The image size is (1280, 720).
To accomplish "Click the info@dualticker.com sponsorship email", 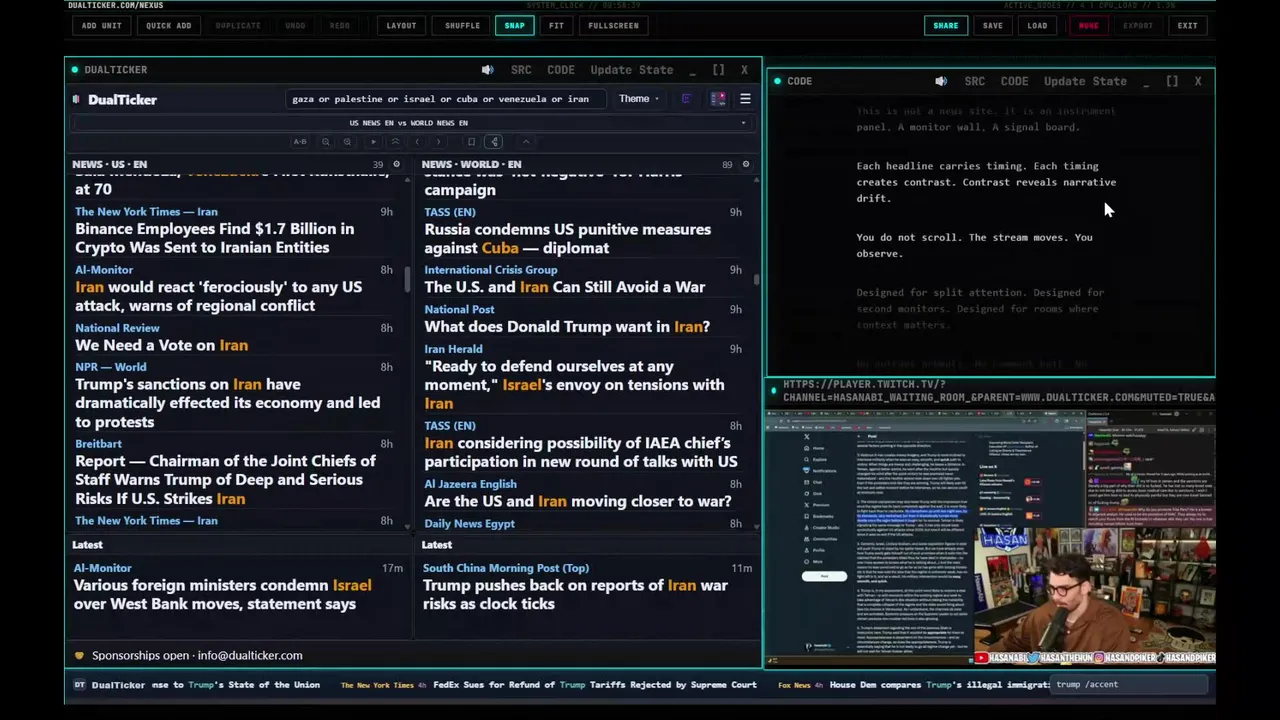I will click(250, 656).
